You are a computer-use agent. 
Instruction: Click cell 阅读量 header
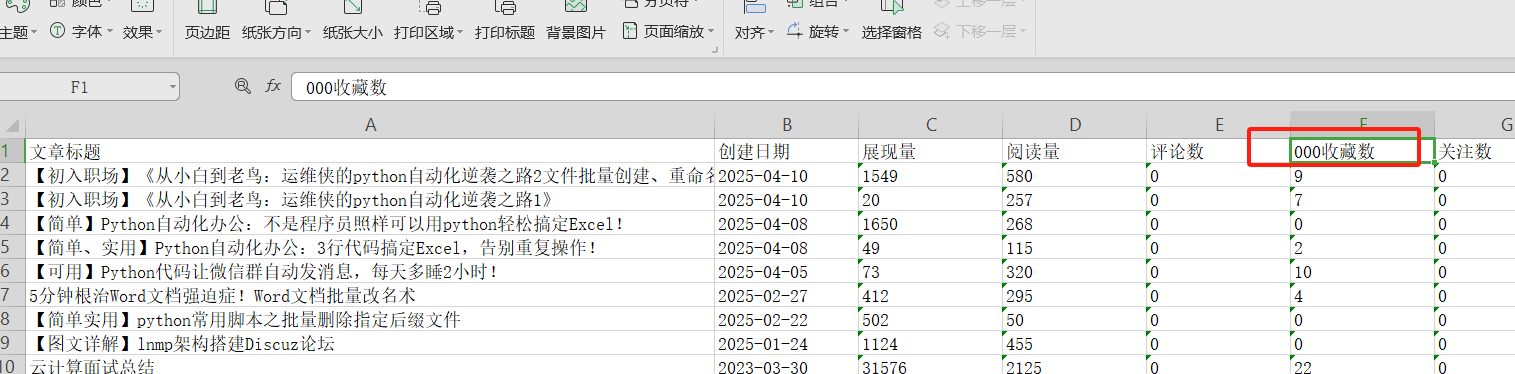pos(1075,151)
